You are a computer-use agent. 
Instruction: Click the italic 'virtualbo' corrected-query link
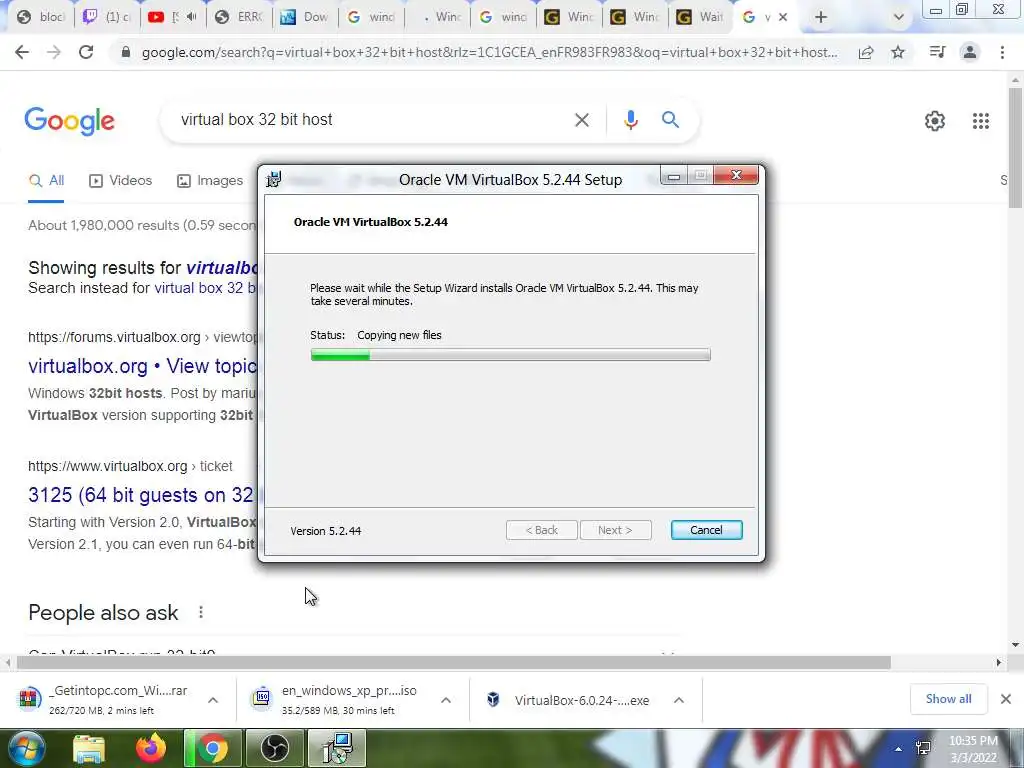tap(222, 268)
